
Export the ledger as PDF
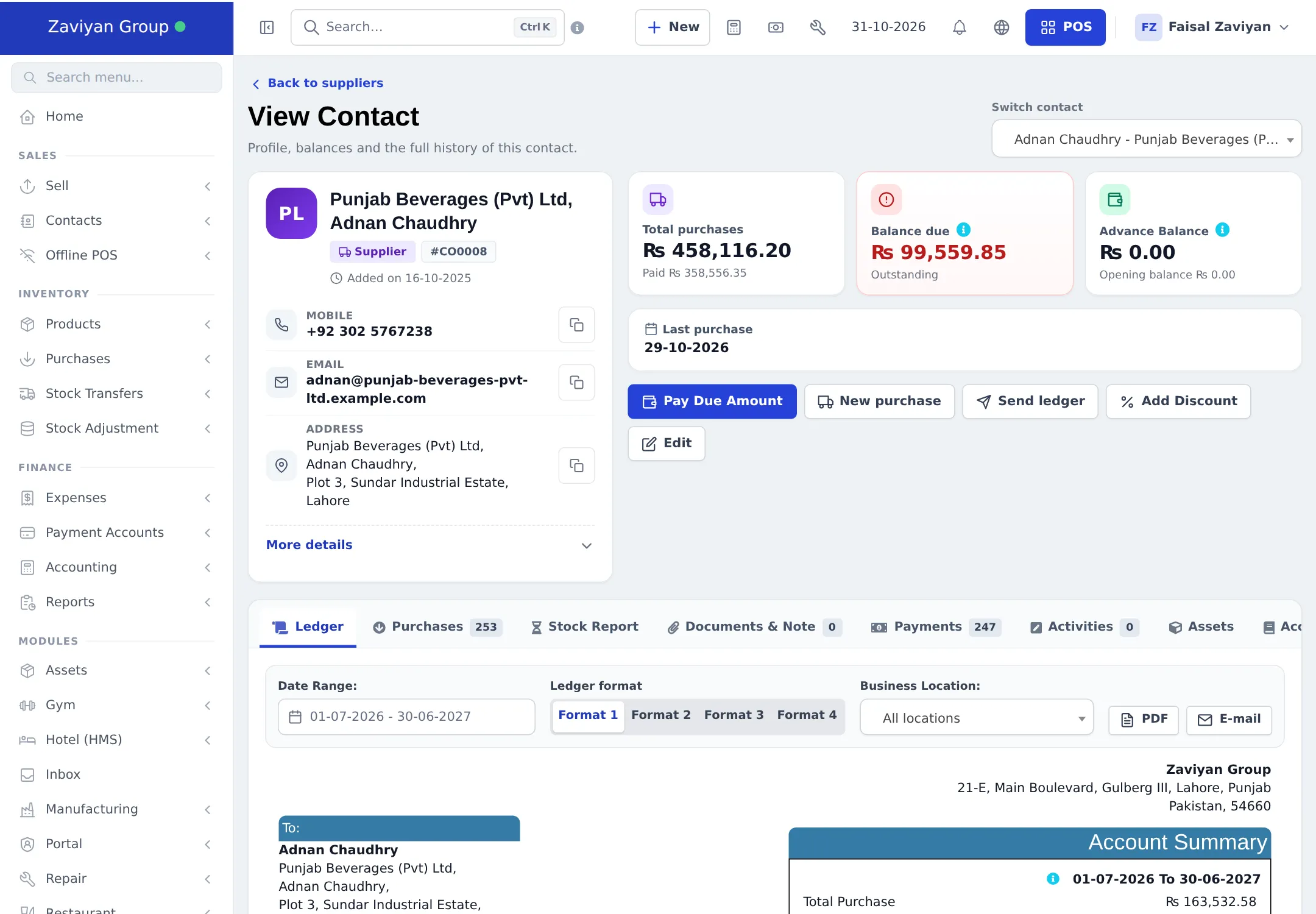[1144, 720]
